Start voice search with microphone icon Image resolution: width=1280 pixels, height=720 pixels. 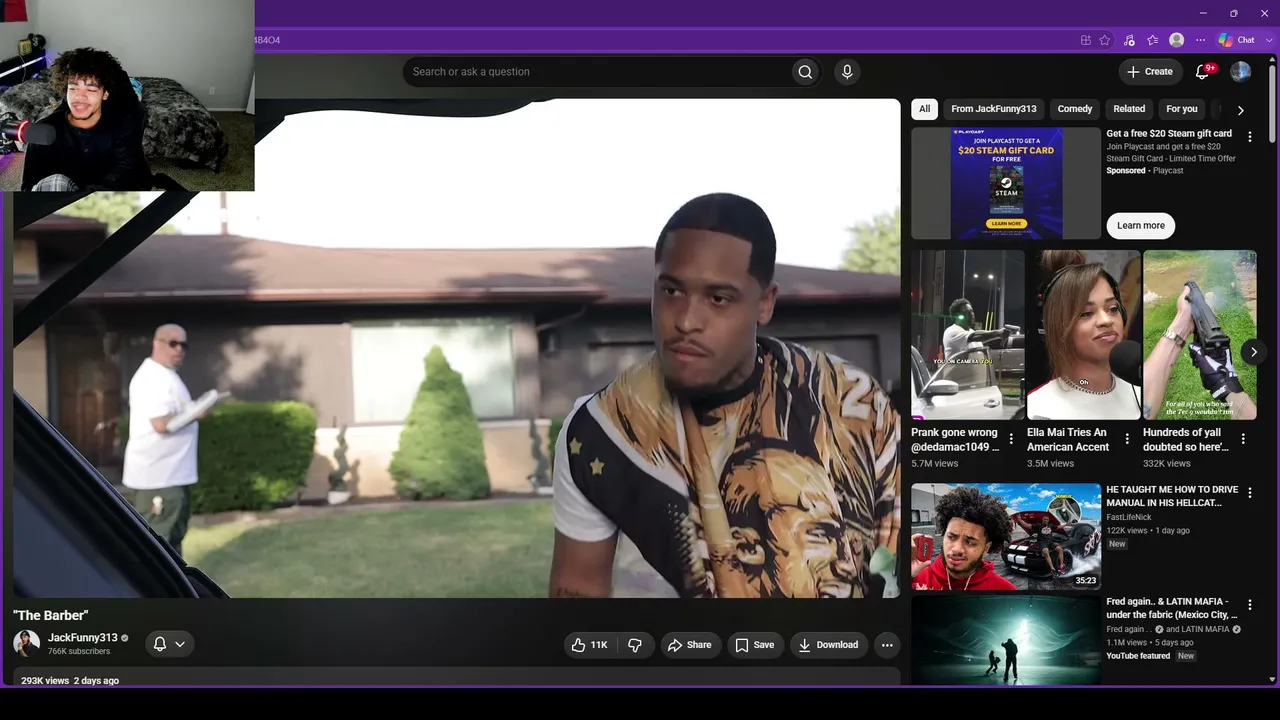(847, 72)
